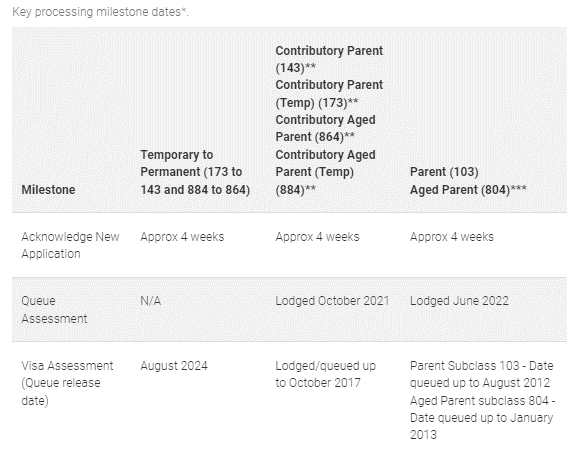Image resolution: width=567 pixels, height=457 pixels.
Task: Click the 'Key processing milestone dates' caption
Action: tap(101, 12)
